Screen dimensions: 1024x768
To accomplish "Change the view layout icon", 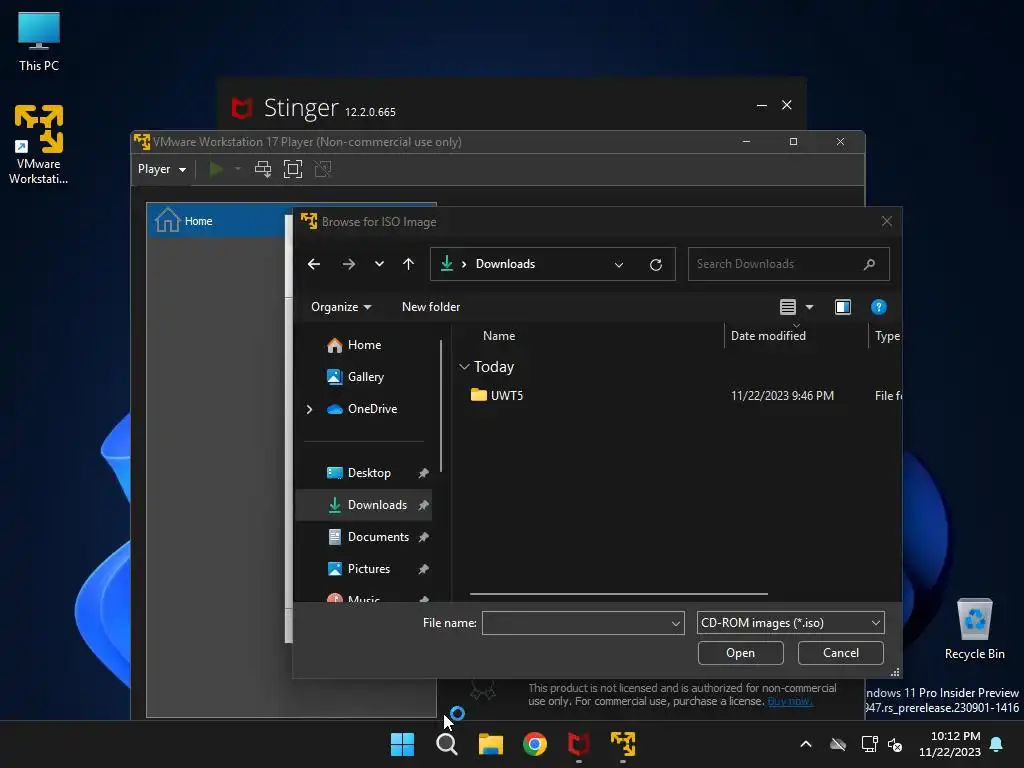I will [788, 307].
